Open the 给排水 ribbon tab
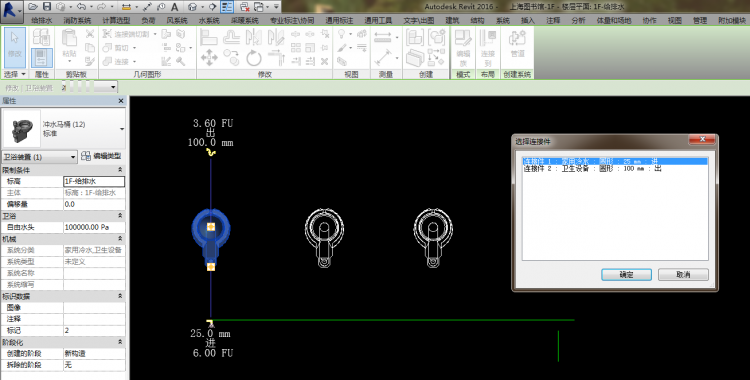The image size is (750, 380). coord(42,20)
